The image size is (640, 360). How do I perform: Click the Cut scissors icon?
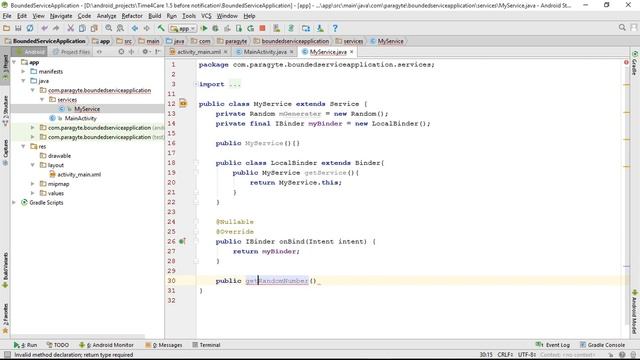point(70,28)
